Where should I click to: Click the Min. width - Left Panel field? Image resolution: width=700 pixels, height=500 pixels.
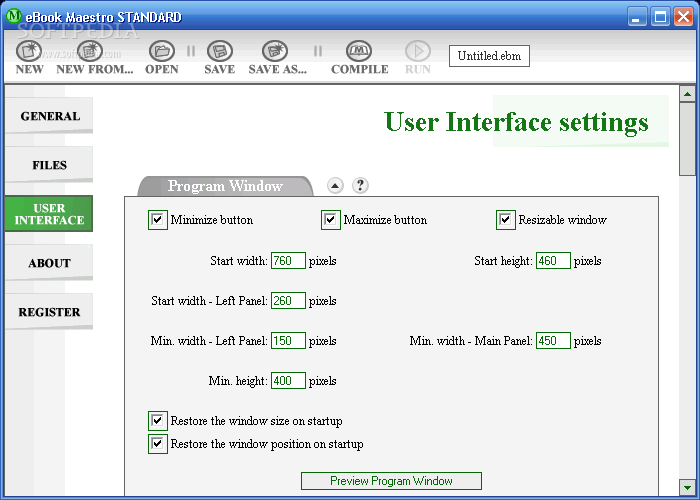[288, 341]
